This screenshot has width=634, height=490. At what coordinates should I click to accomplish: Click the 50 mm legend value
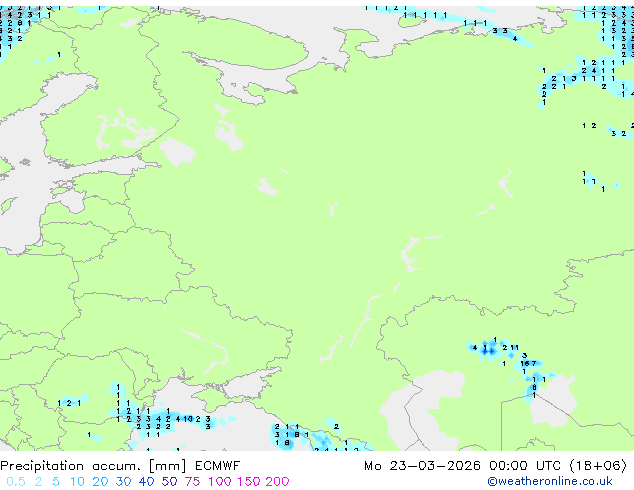(169, 482)
